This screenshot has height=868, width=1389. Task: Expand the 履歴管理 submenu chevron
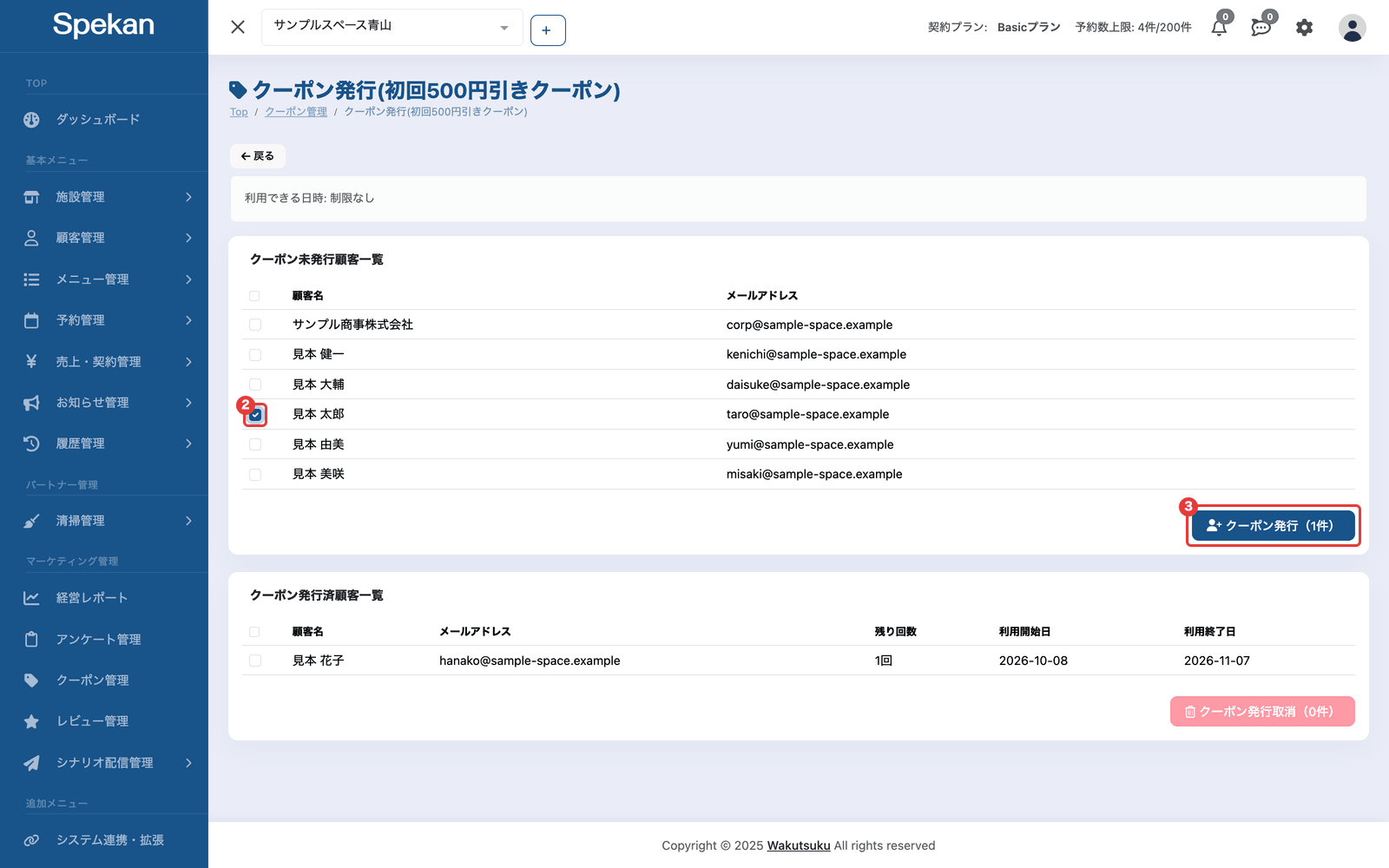188,444
